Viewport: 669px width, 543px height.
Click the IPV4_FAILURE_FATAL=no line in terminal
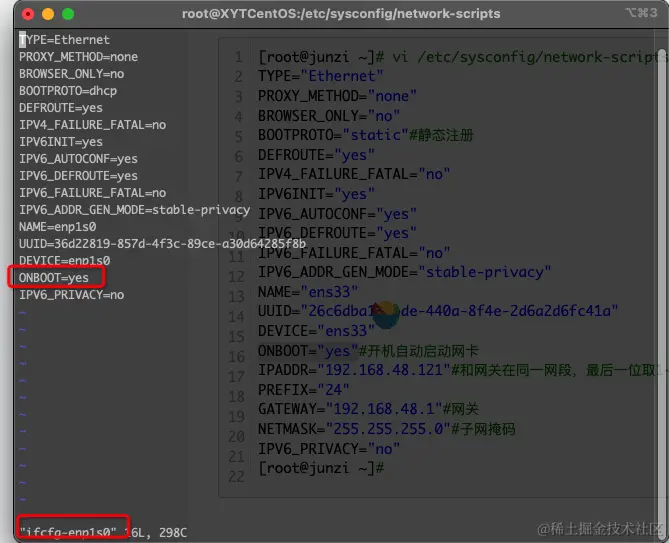click(x=93, y=125)
